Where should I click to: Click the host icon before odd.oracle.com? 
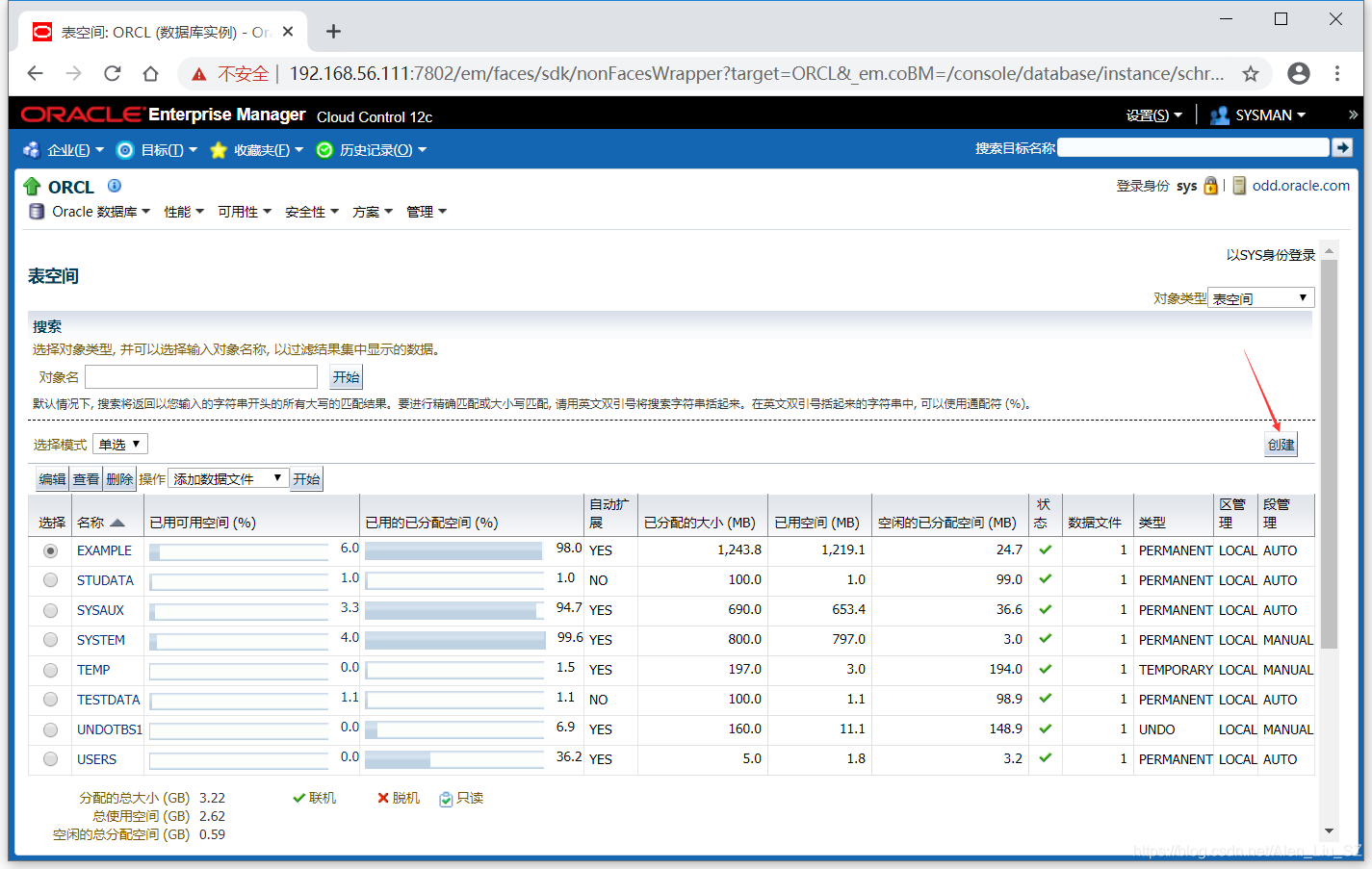pos(1240,186)
